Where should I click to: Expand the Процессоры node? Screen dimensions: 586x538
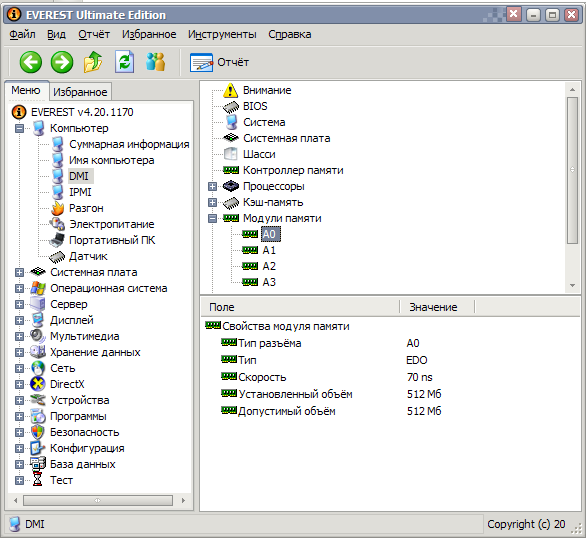212,186
